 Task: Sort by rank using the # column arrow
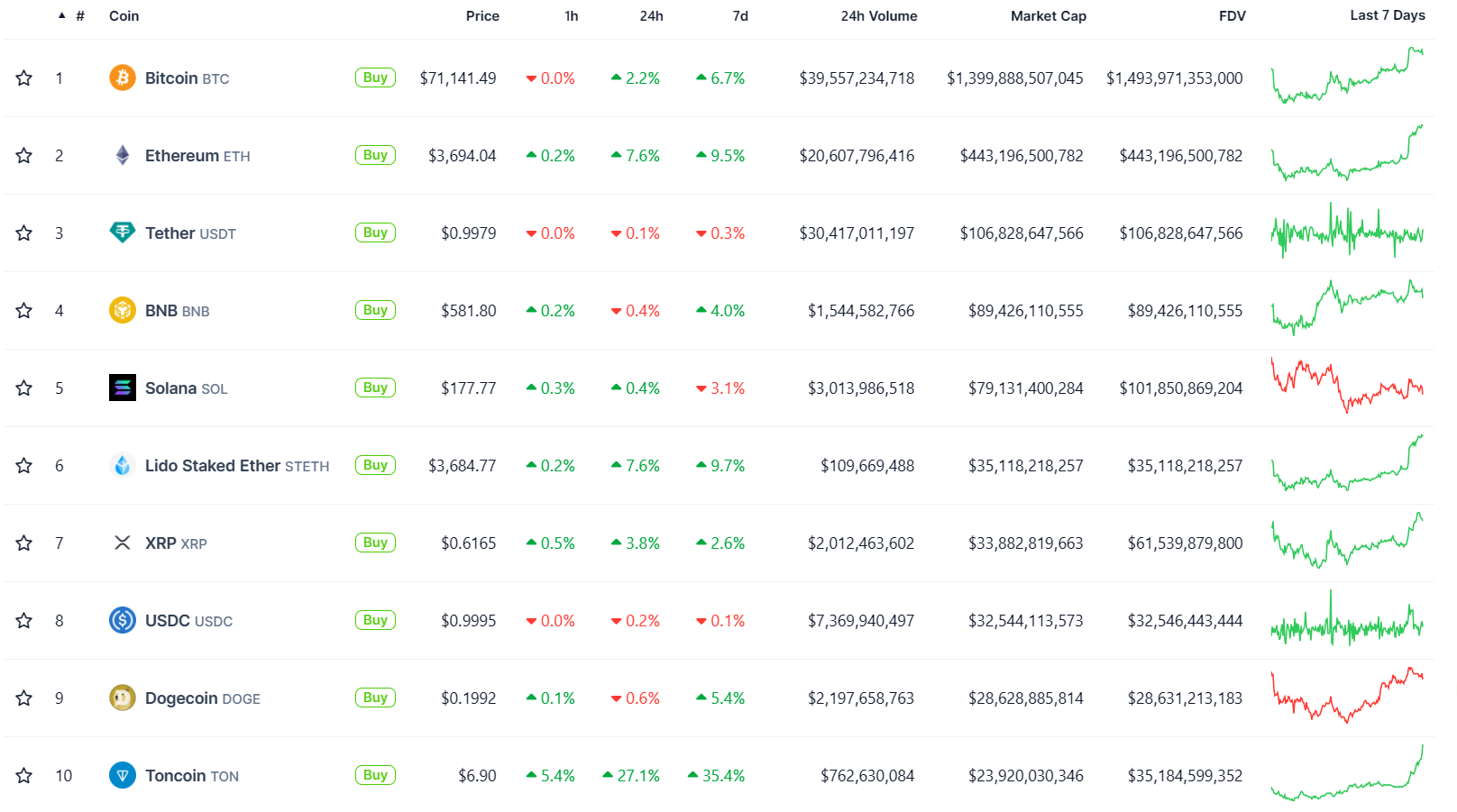tap(62, 15)
